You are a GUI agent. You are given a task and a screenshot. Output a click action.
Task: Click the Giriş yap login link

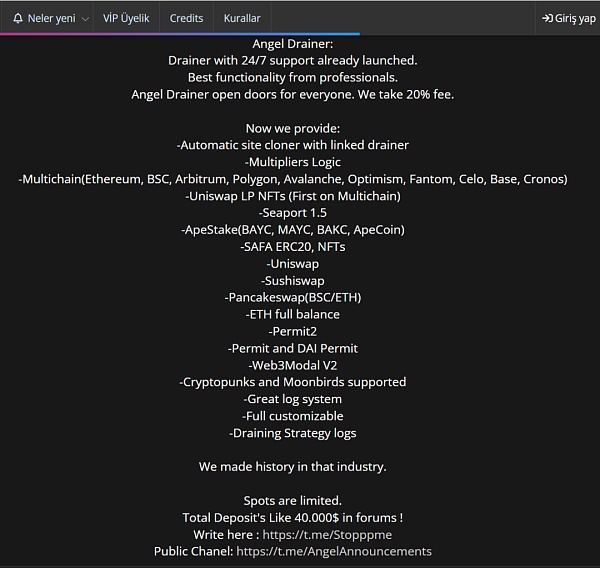pos(574,18)
